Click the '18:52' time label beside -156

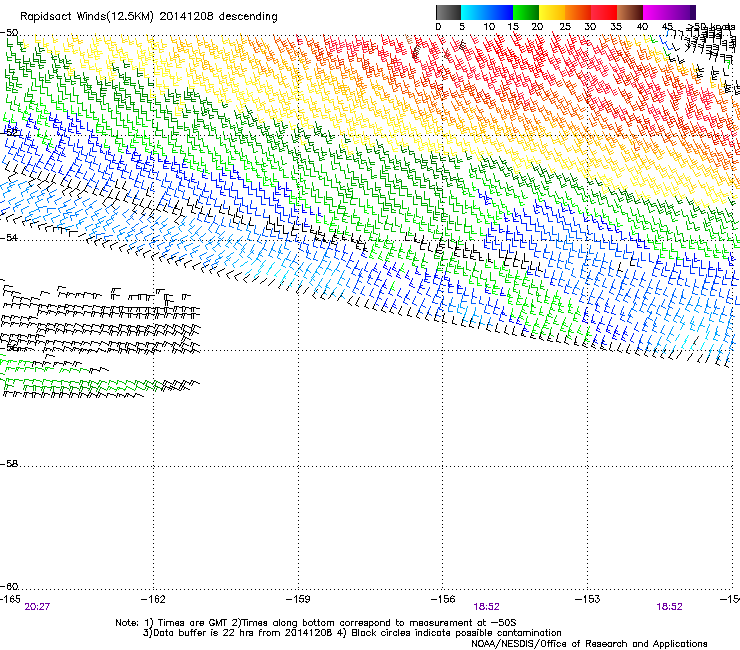(x=487, y=607)
